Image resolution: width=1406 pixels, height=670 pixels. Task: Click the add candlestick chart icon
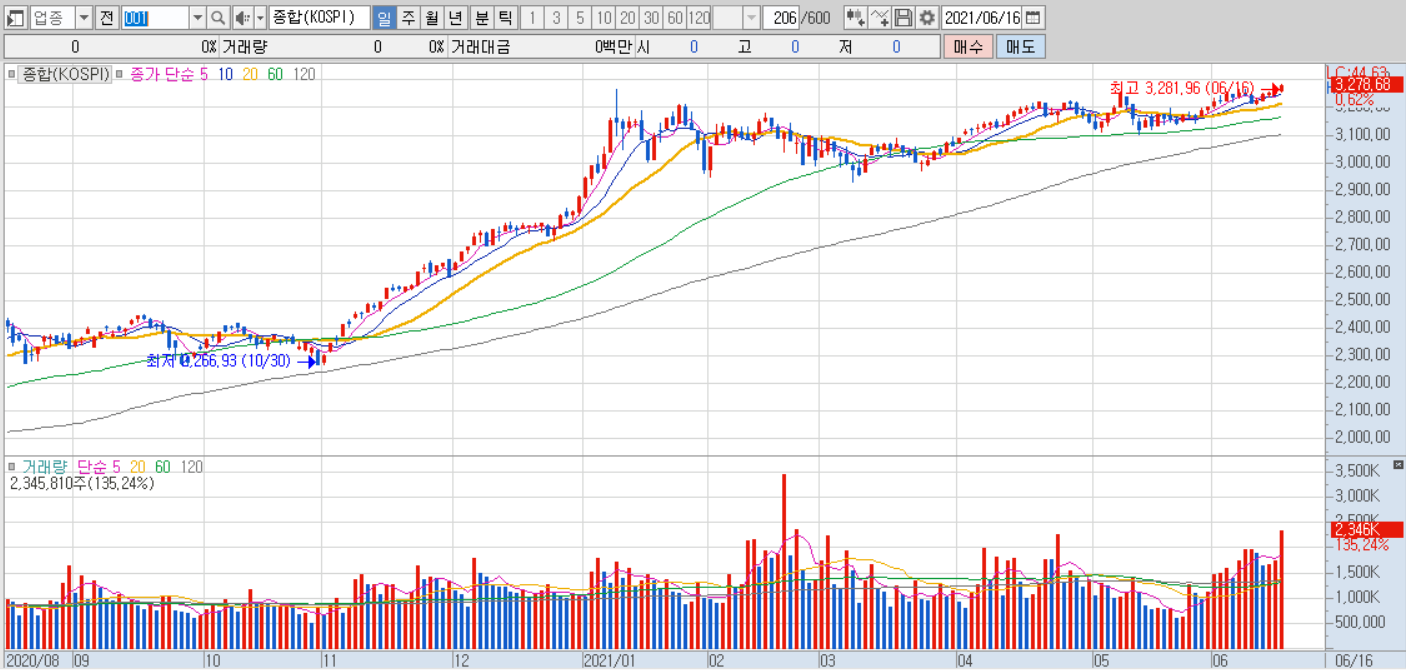tap(855, 18)
